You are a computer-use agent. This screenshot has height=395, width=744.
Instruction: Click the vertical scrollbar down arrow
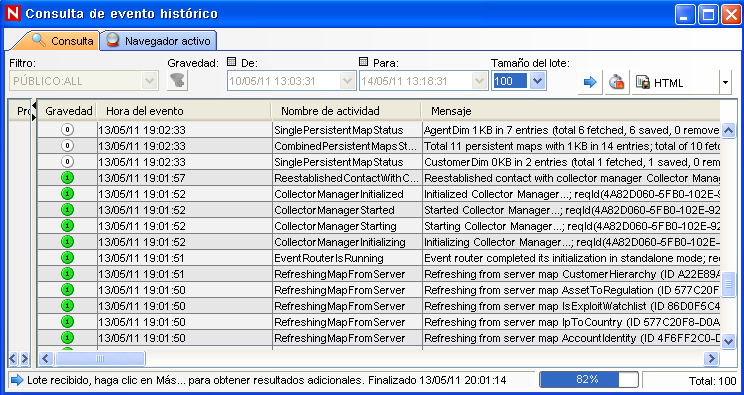[728, 341]
